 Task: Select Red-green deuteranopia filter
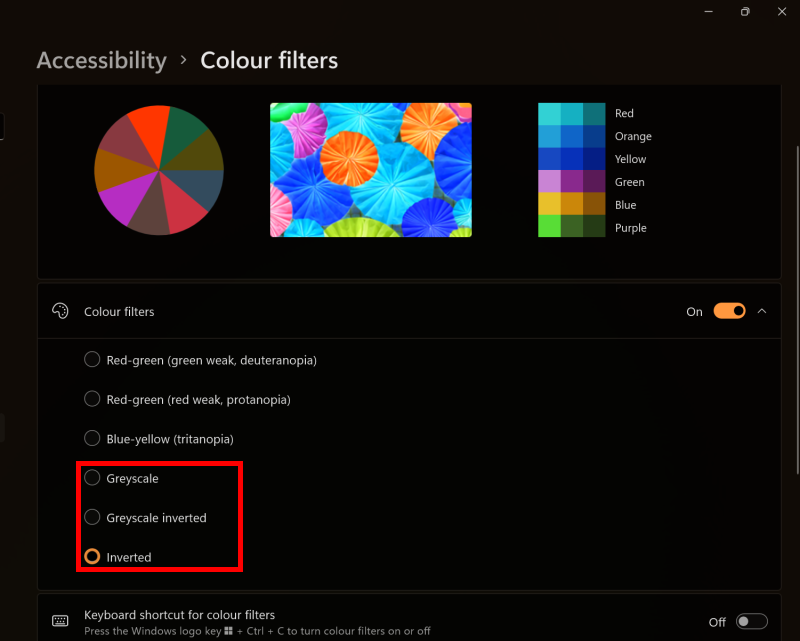point(92,360)
